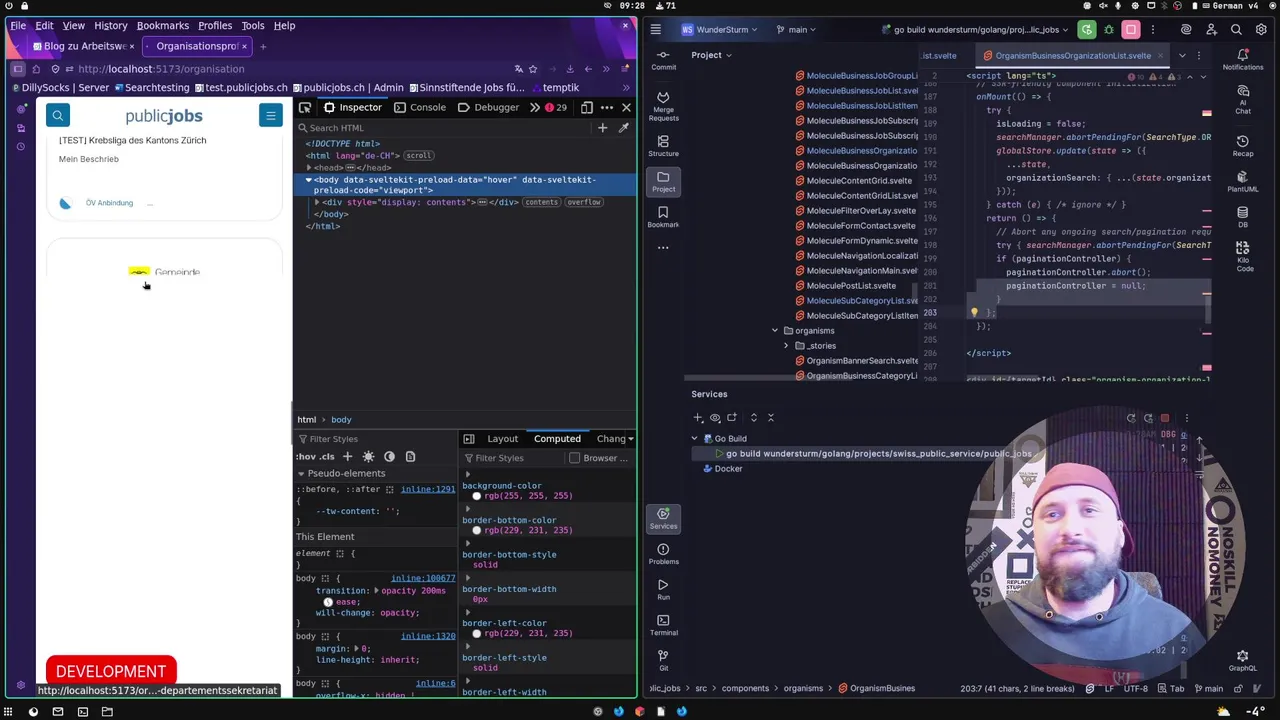Open the Firefox History menu

(110, 25)
